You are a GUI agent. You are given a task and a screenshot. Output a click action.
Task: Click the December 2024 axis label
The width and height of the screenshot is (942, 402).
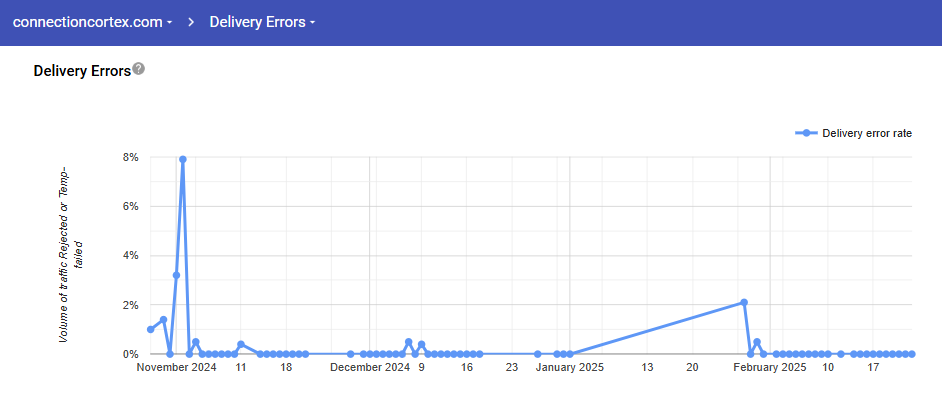[370, 368]
